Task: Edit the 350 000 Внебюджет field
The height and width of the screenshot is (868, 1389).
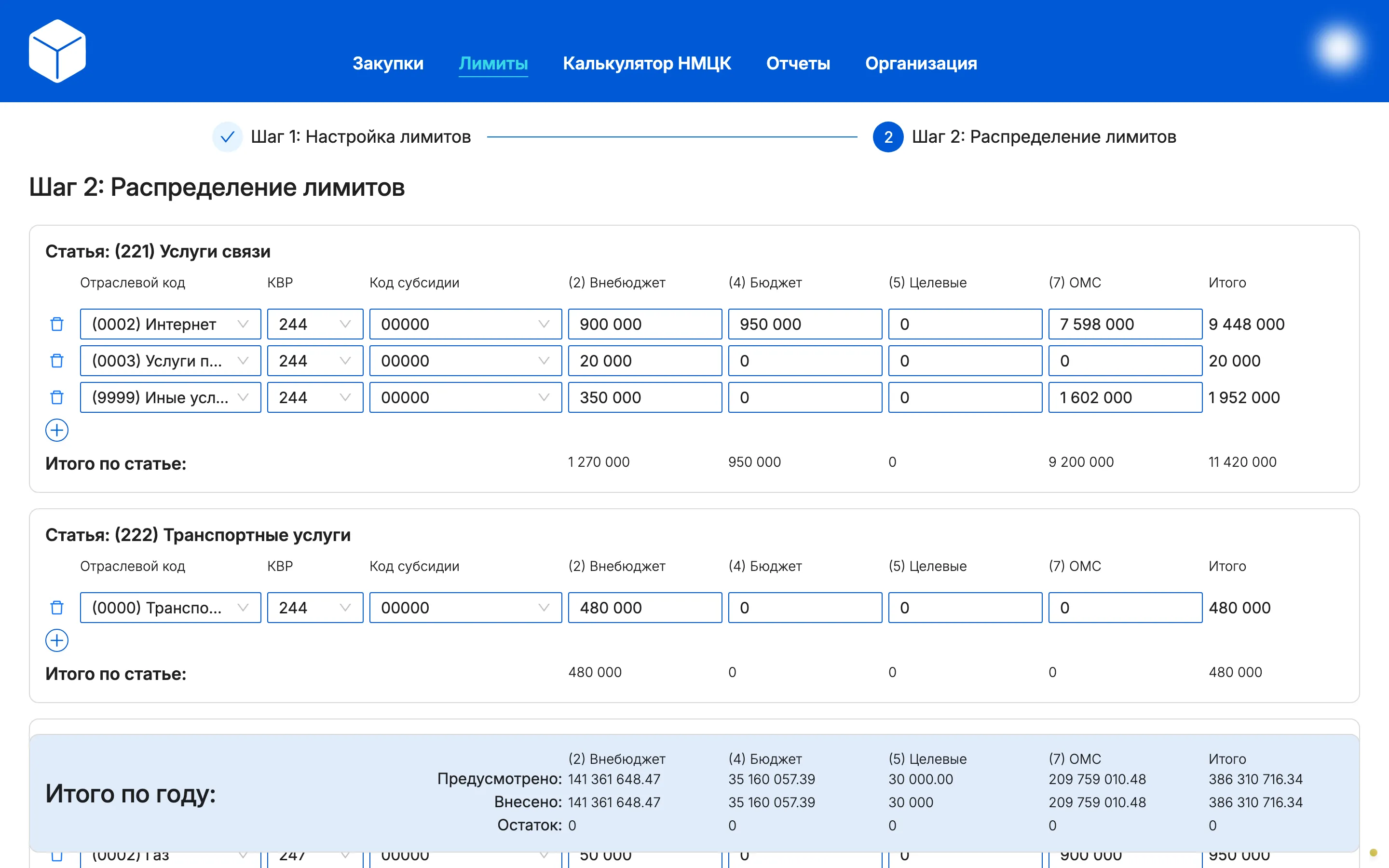Action: pyautogui.click(x=645, y=397)
